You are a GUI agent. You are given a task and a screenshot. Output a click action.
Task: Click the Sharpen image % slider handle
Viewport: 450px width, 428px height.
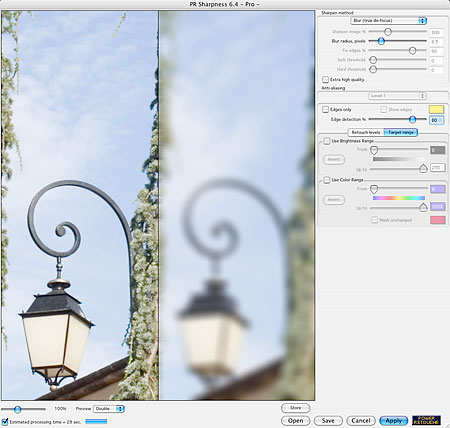point(388,32)
